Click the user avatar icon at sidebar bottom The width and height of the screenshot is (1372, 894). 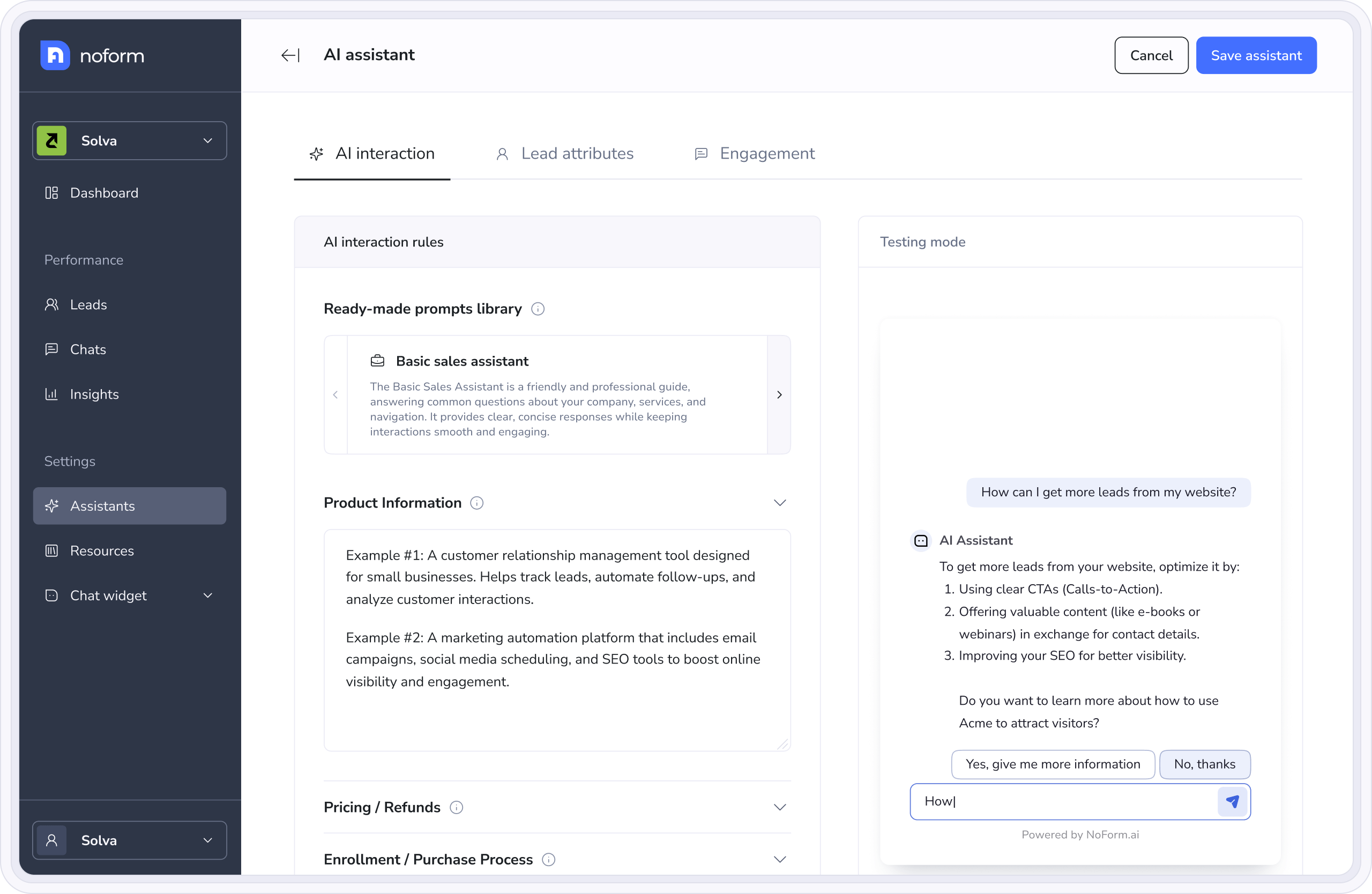(52, 840)
